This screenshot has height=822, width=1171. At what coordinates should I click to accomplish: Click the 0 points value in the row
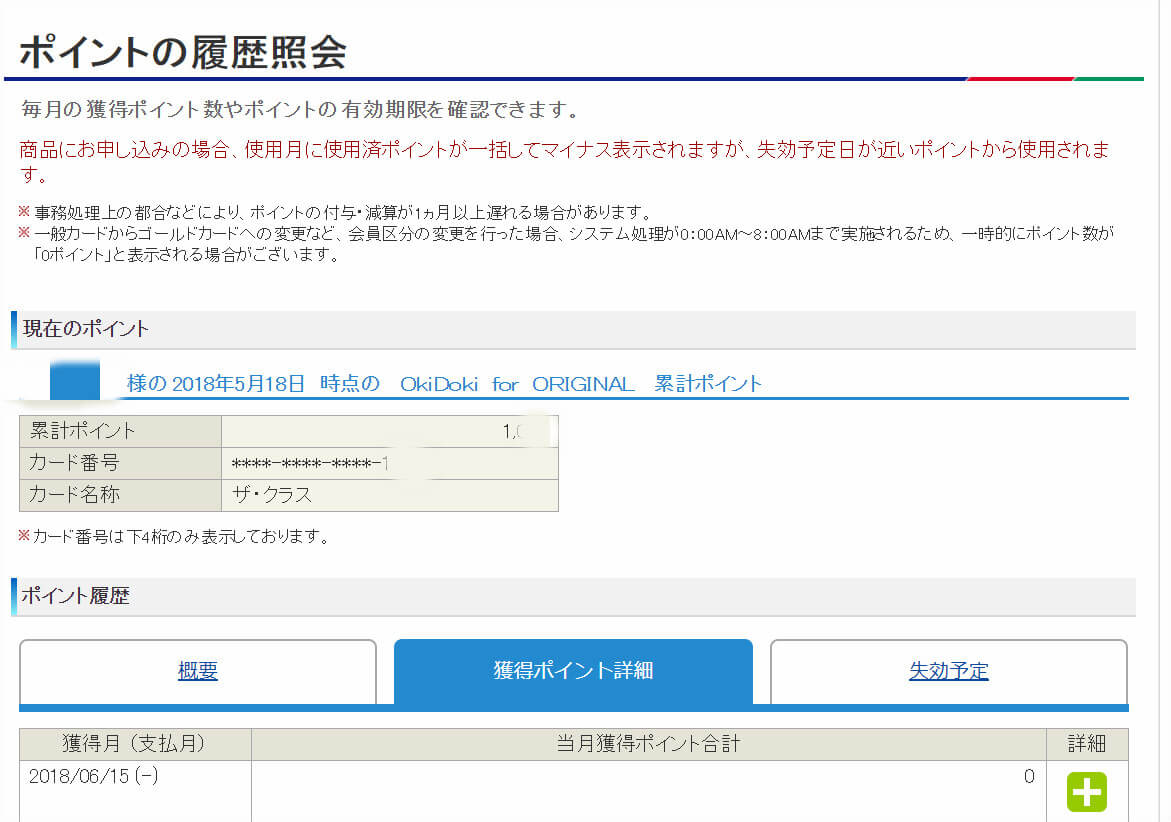coord(1028,777)
